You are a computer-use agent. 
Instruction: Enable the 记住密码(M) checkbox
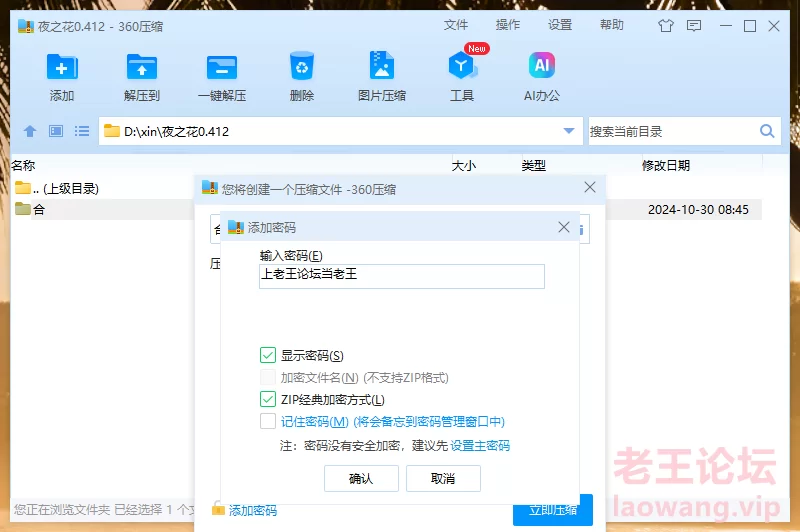268,421
